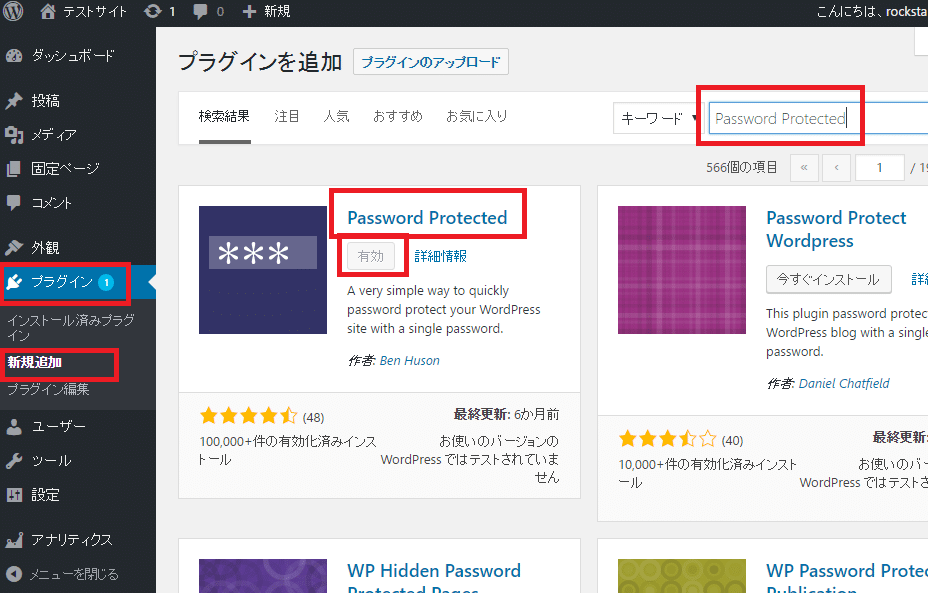The width and height of the screenshot is (928, 593).
Task: Switch to the 注目 tab
Action: click(287, 117)
